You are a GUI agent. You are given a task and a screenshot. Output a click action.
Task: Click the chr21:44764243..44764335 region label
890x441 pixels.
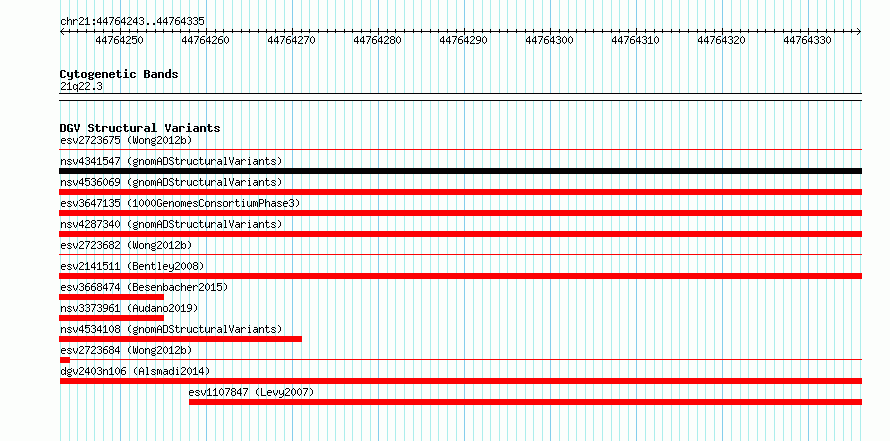coord(132,22)
